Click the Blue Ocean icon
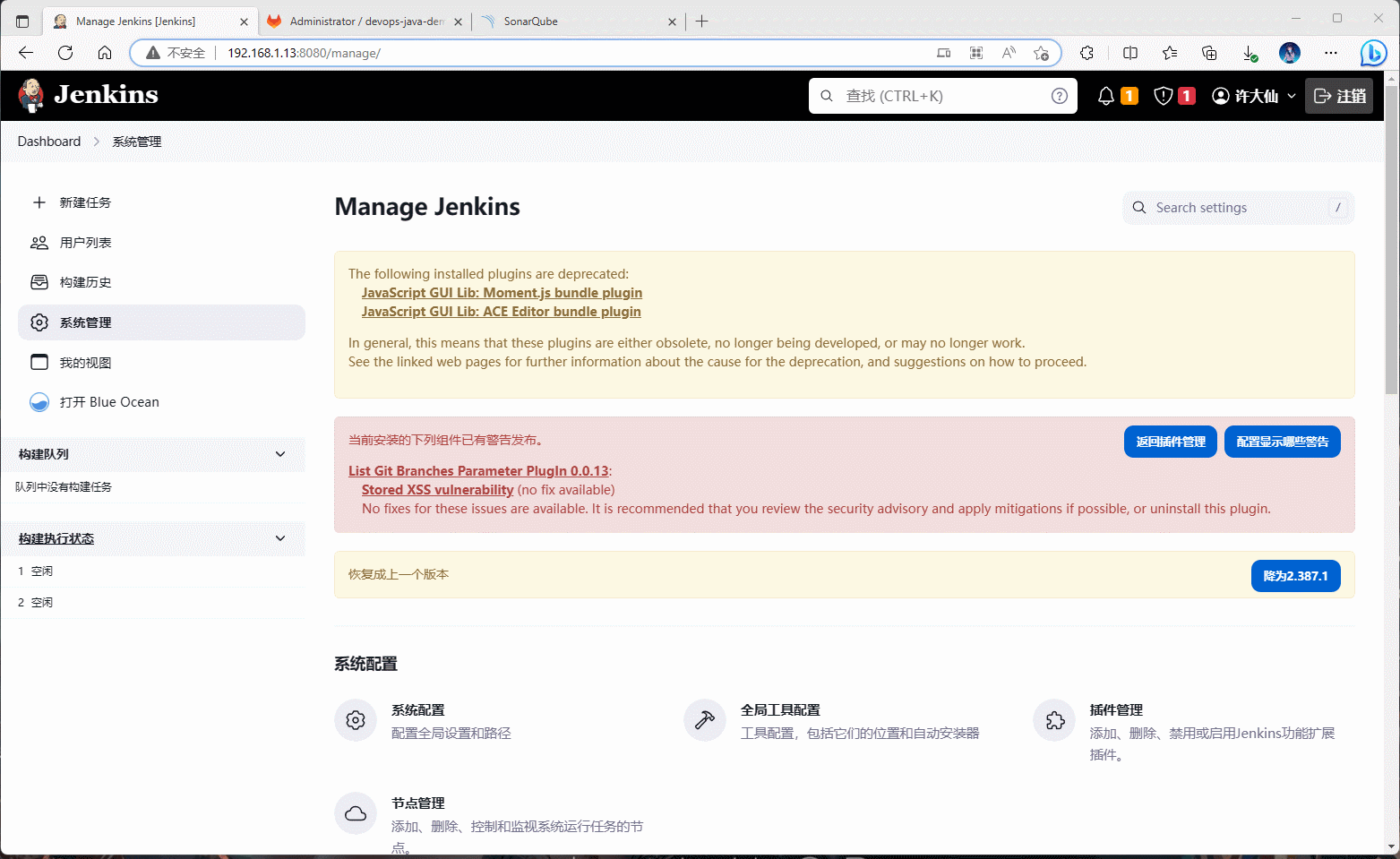This screenshot has height=859, width=1400. pyautogui.click(x=39, y=402)
